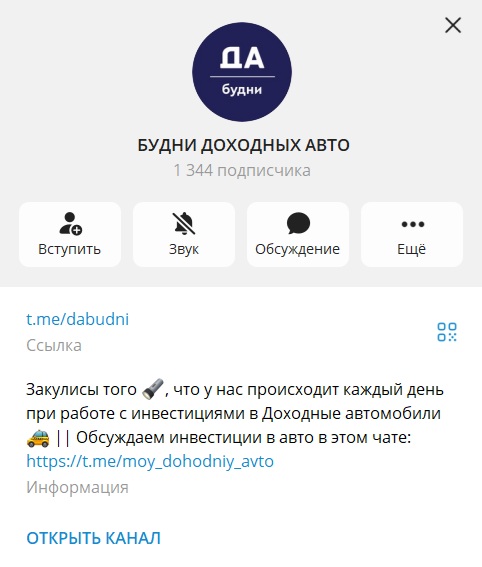The height and width of the screenshot is (567, 482).
Task: Toggle the muted bell sound icon
Action: [184, 223]
